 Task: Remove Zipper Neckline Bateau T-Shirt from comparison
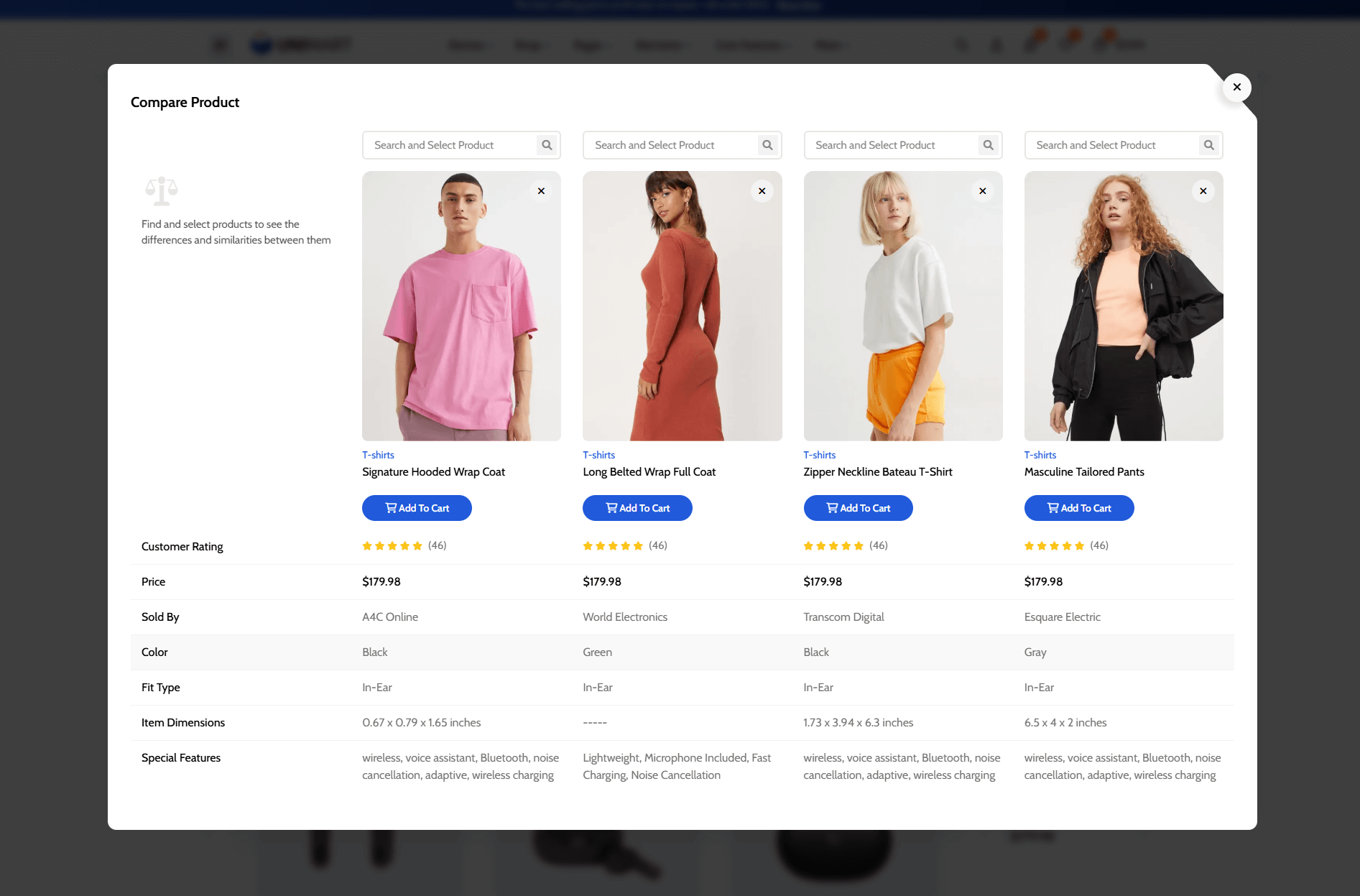982,191
